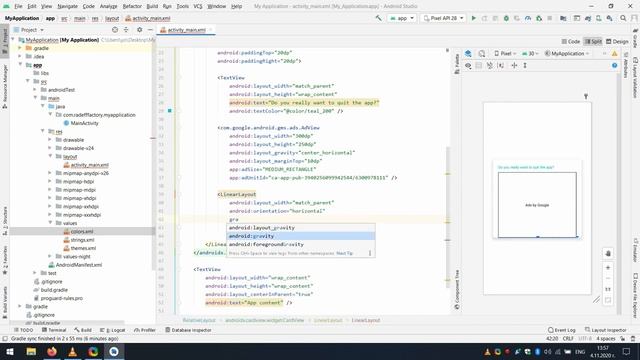The height and width of the screenshot is (360, 640).
Task: Open the blue help icon in design toolbar
Action: coord(614,65)
